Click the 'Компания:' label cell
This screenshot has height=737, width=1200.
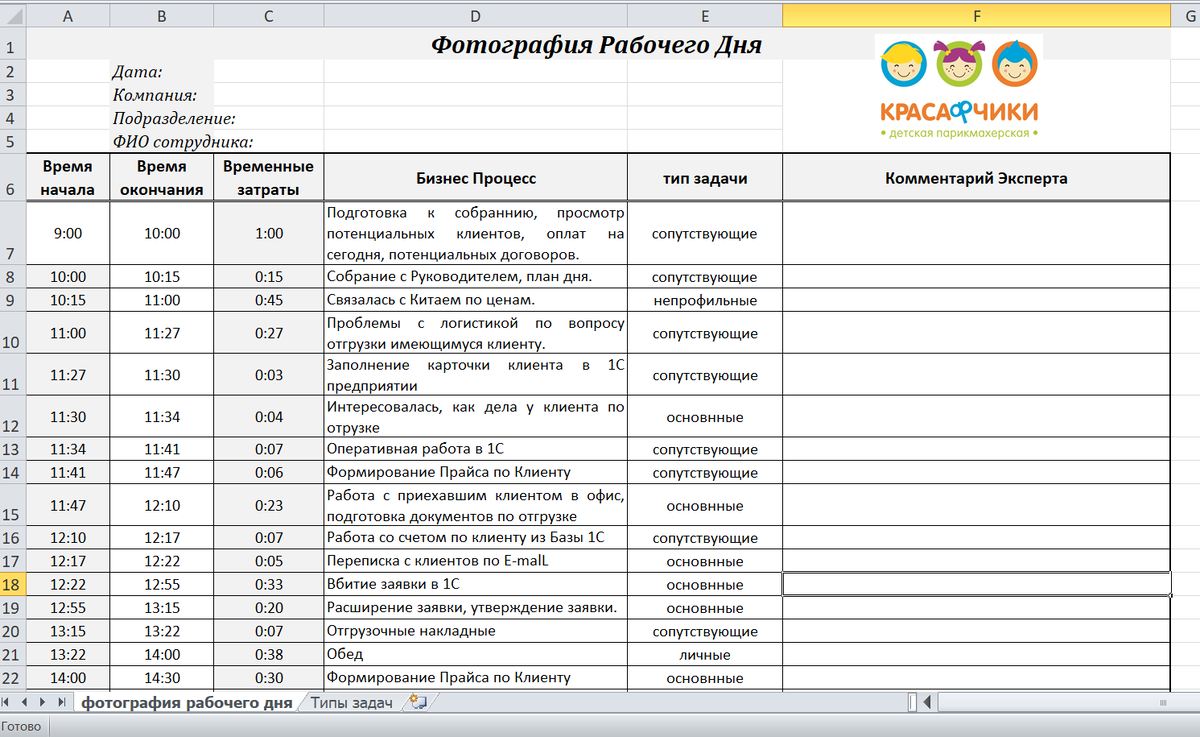pyautogui.click(x=162, y=95)
